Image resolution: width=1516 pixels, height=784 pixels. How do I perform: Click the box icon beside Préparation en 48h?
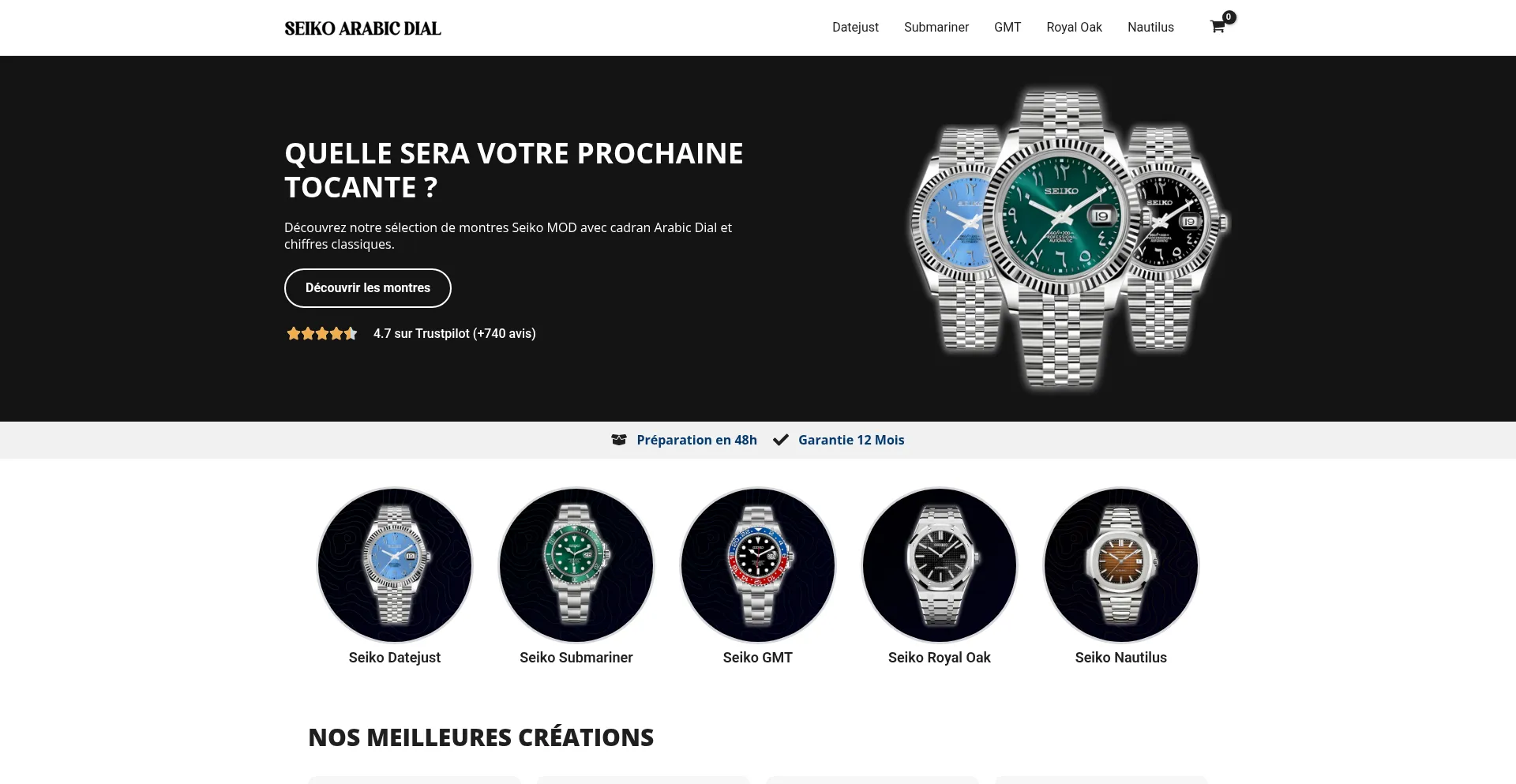[x=619, y=440]
